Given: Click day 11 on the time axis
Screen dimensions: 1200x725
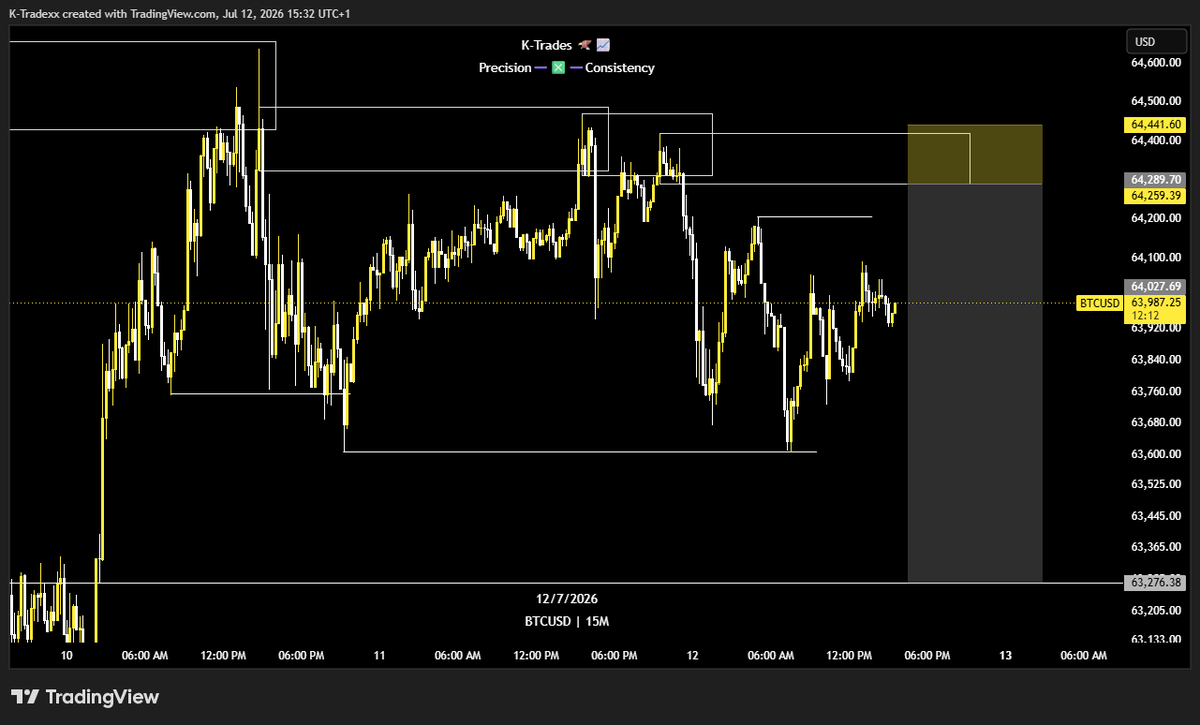Looking at the screenshot, I should (x=379, y=656).
